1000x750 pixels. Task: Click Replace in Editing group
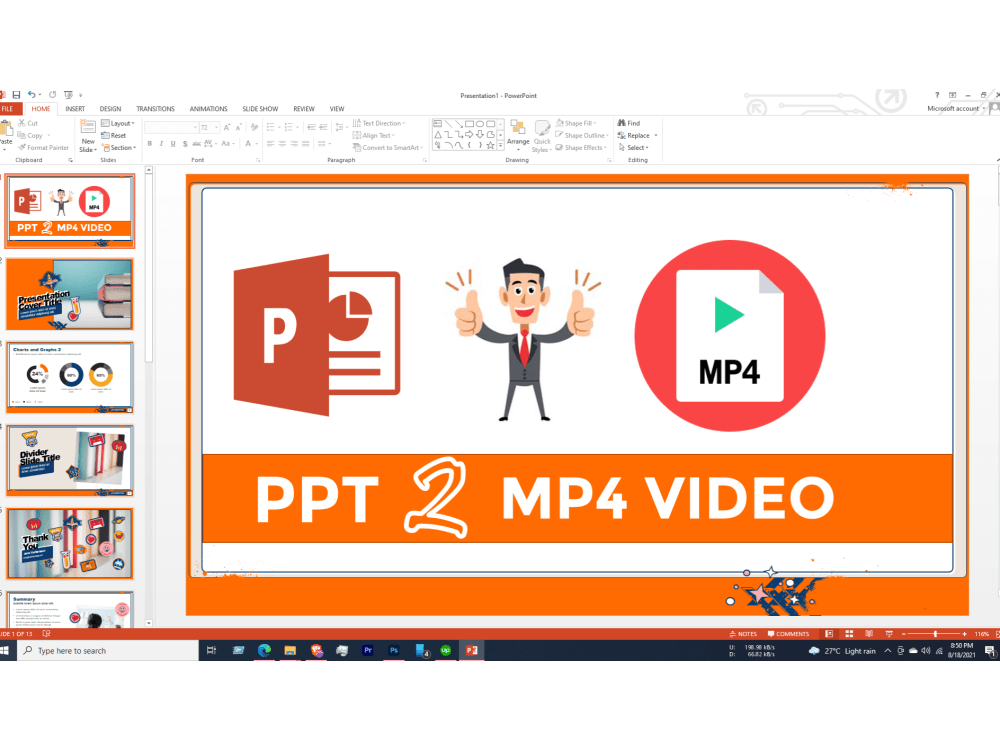(x=635, y=135)
